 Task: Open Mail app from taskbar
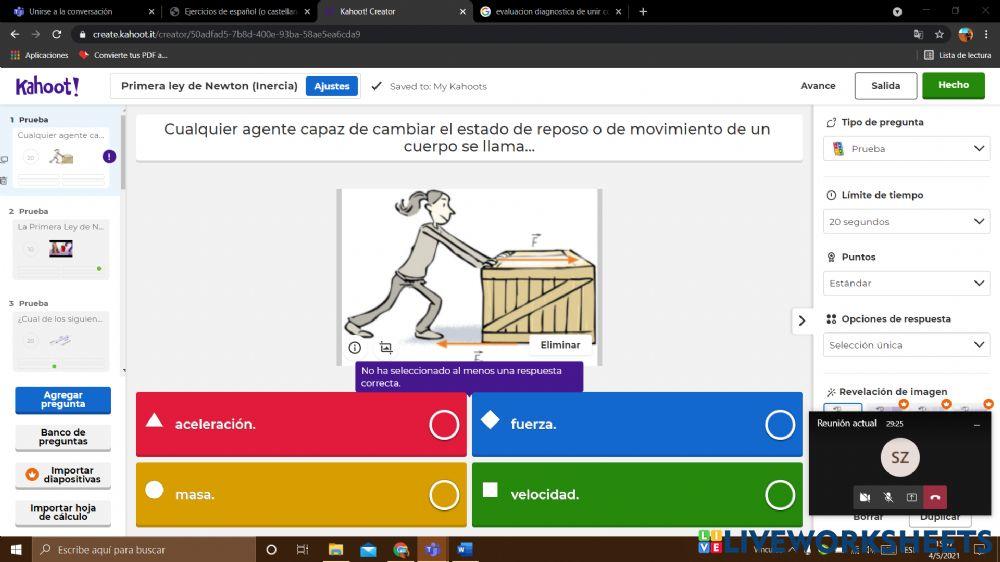368,549
